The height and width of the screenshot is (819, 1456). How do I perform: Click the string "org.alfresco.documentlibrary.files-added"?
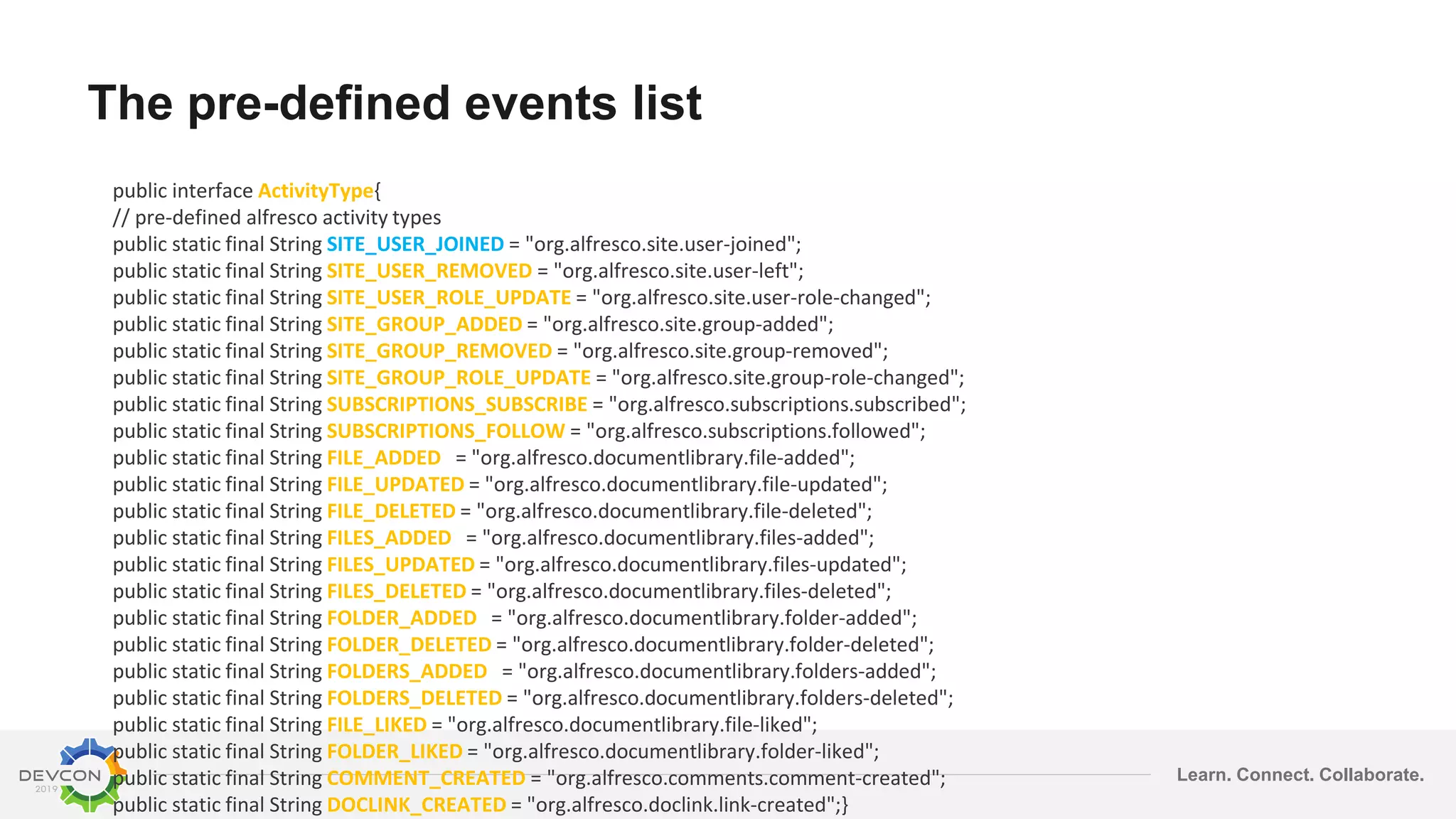coord(675,538)
